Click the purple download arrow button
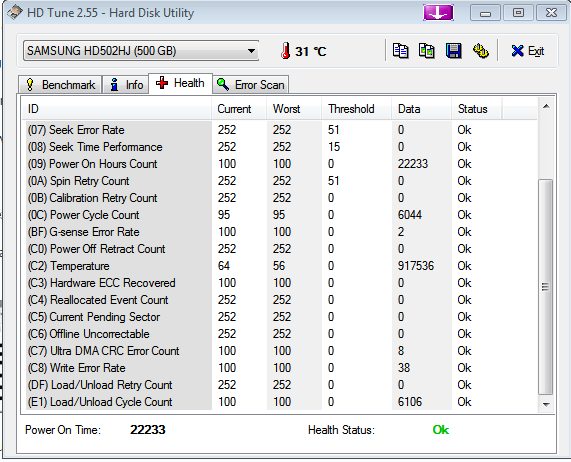 pyautogui.click(x=438, y=13)
